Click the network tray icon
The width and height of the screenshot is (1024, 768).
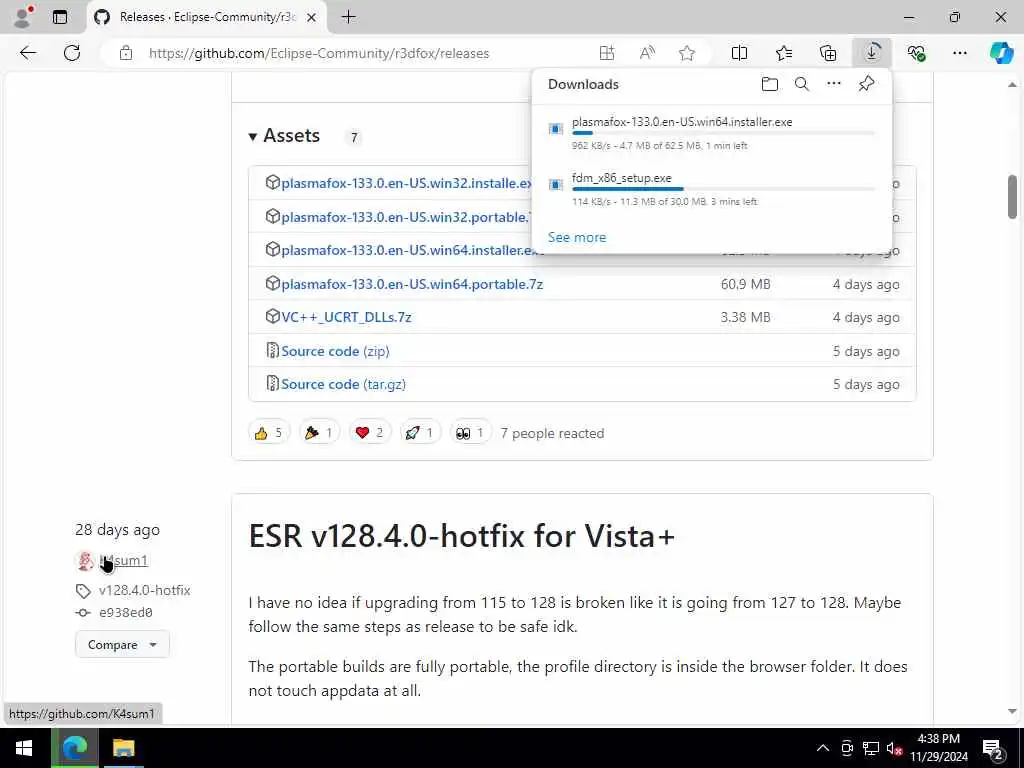(871, 748)
